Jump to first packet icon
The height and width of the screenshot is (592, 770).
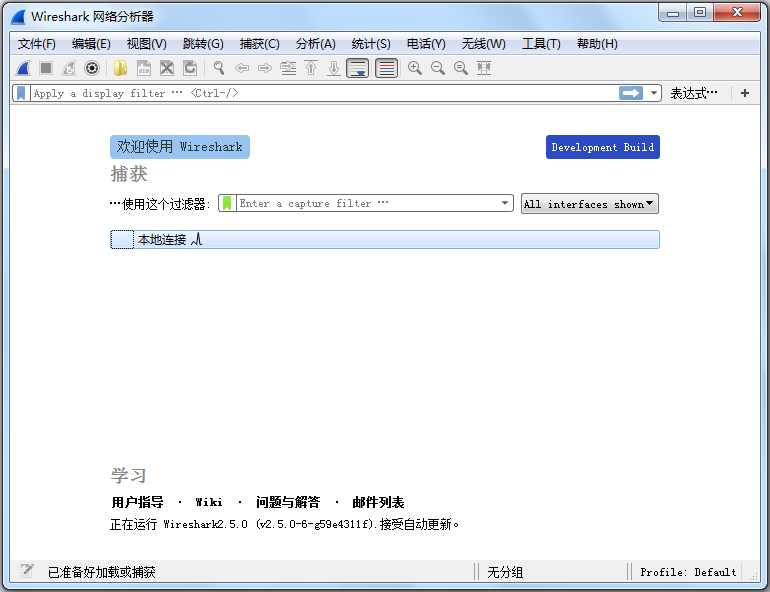(311, 68)
